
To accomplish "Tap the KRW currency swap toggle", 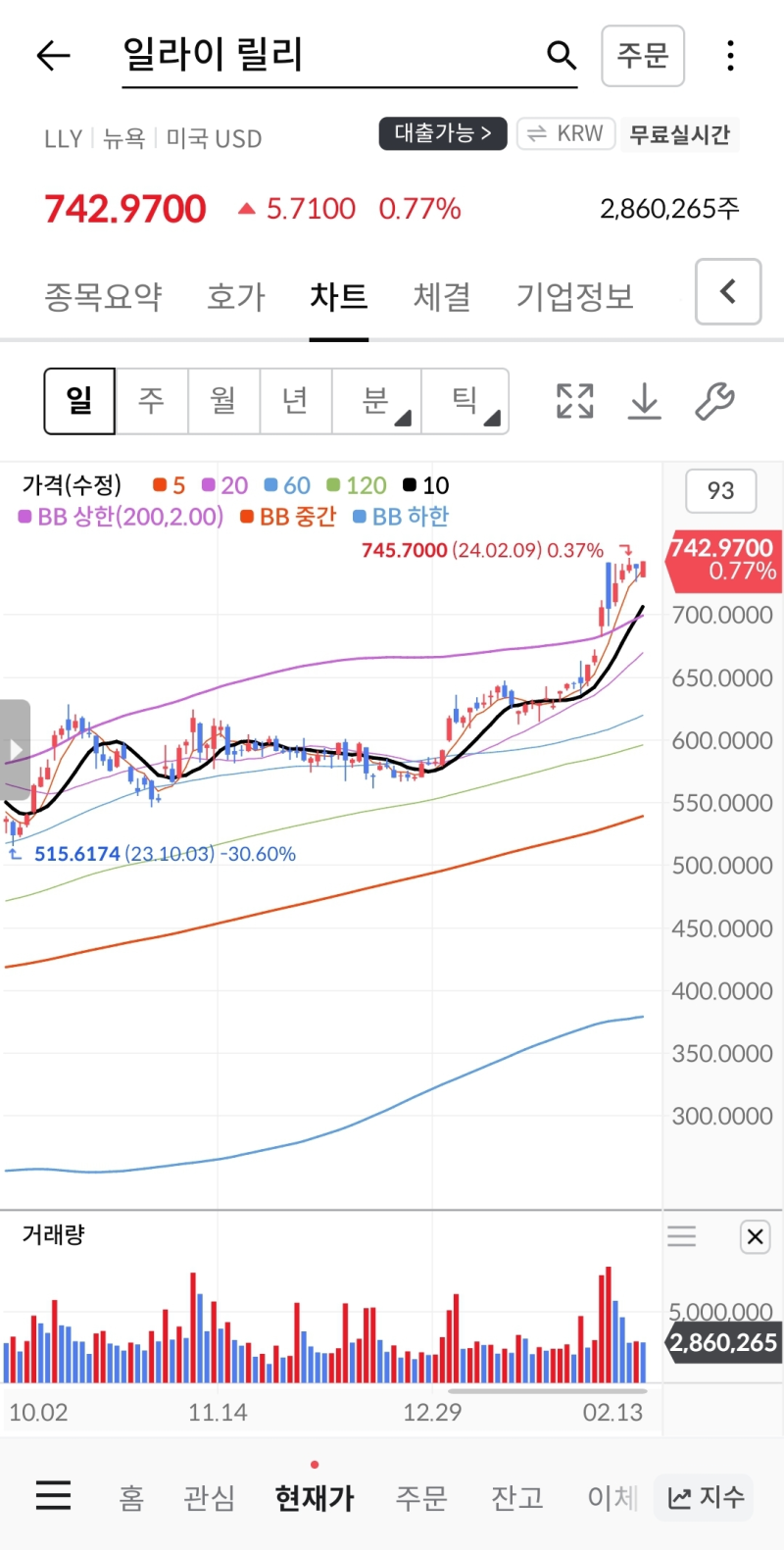I will click(x=566, y=134).
